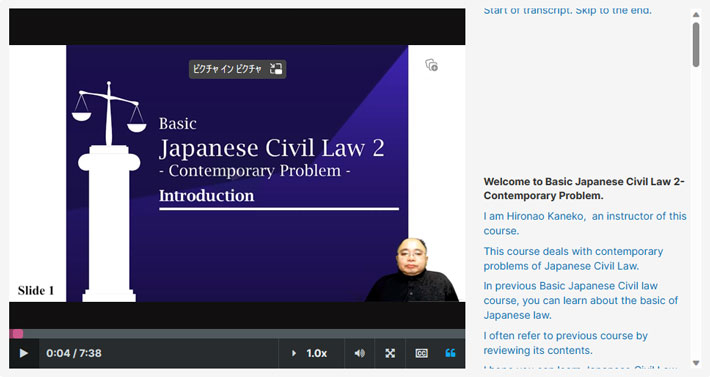Screen dimensions: 710x377
Task: Click the transcript scrollbar up arrow
Action: (696, 14)
